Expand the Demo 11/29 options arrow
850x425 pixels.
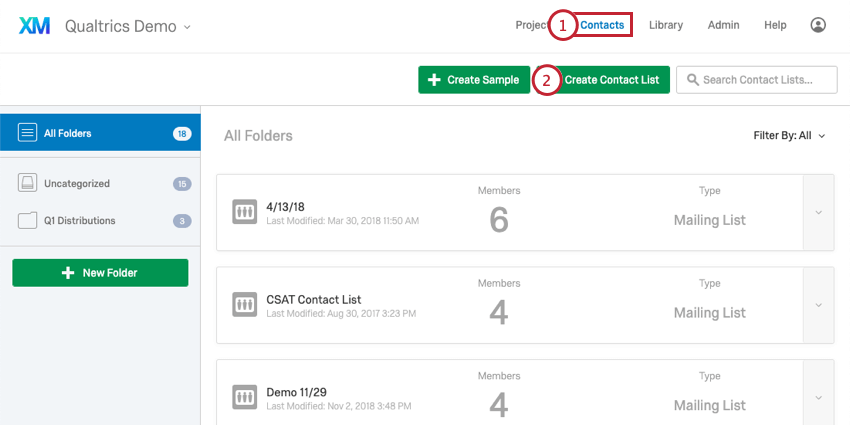[x=819, y=398]
